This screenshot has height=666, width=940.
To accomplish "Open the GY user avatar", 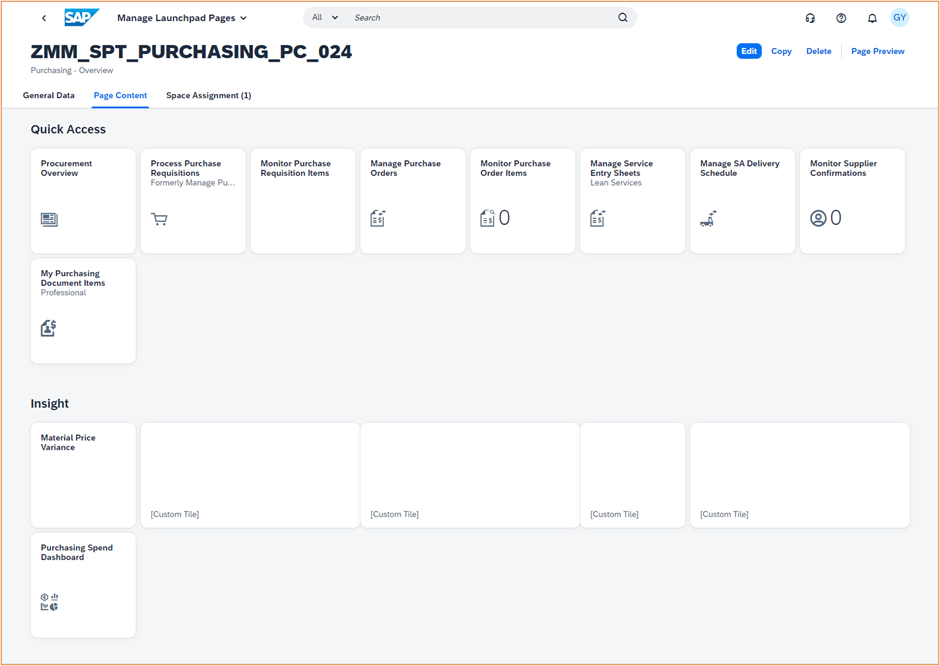I will (899, 17).
